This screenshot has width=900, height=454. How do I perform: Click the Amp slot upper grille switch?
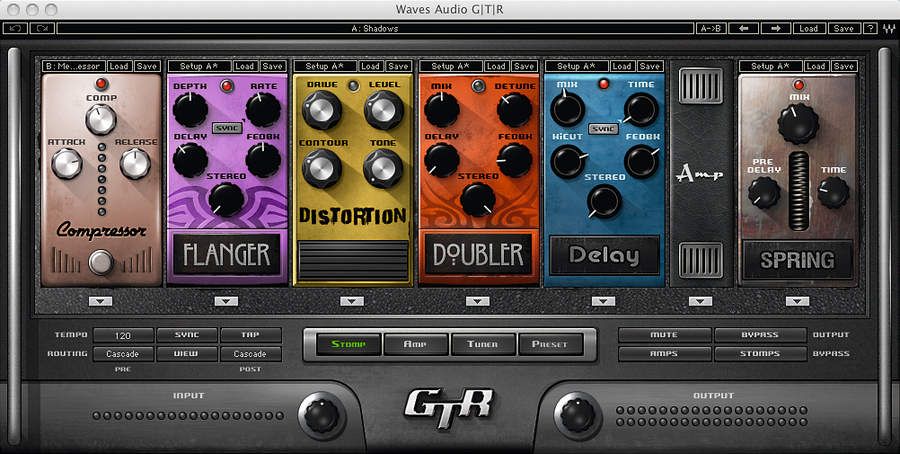[701, 86]
